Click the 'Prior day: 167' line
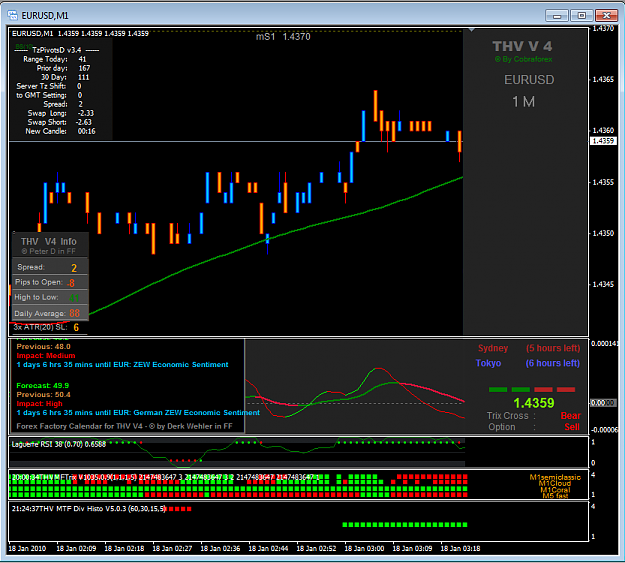Image resolution: width=625 pixels, height=563 pixels. (x=64, y=68)
